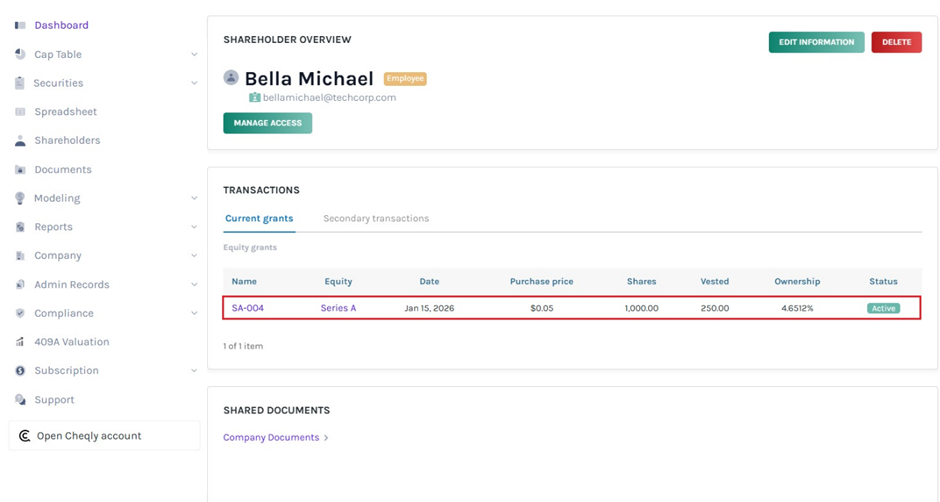Expand the Reports menu chevron
The width and height of the screenshot is (940, 502).
(194, 227)
